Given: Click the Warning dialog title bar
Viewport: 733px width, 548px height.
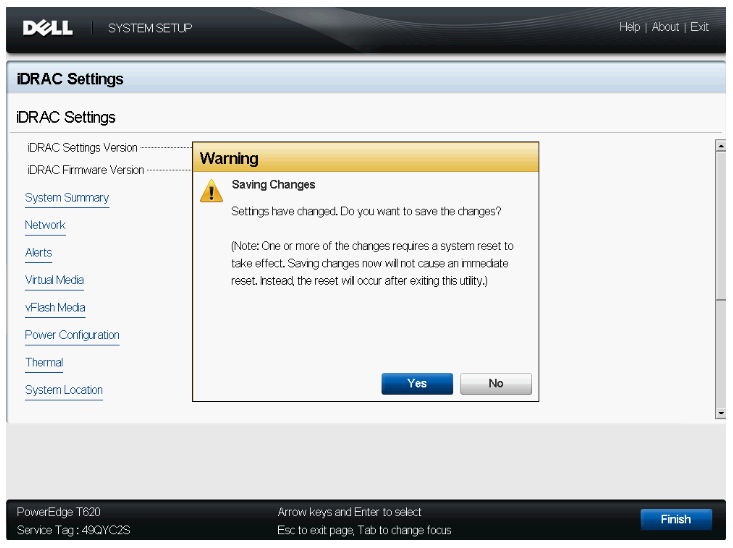Looking at the screenshot, I should (x=366, y=158).
